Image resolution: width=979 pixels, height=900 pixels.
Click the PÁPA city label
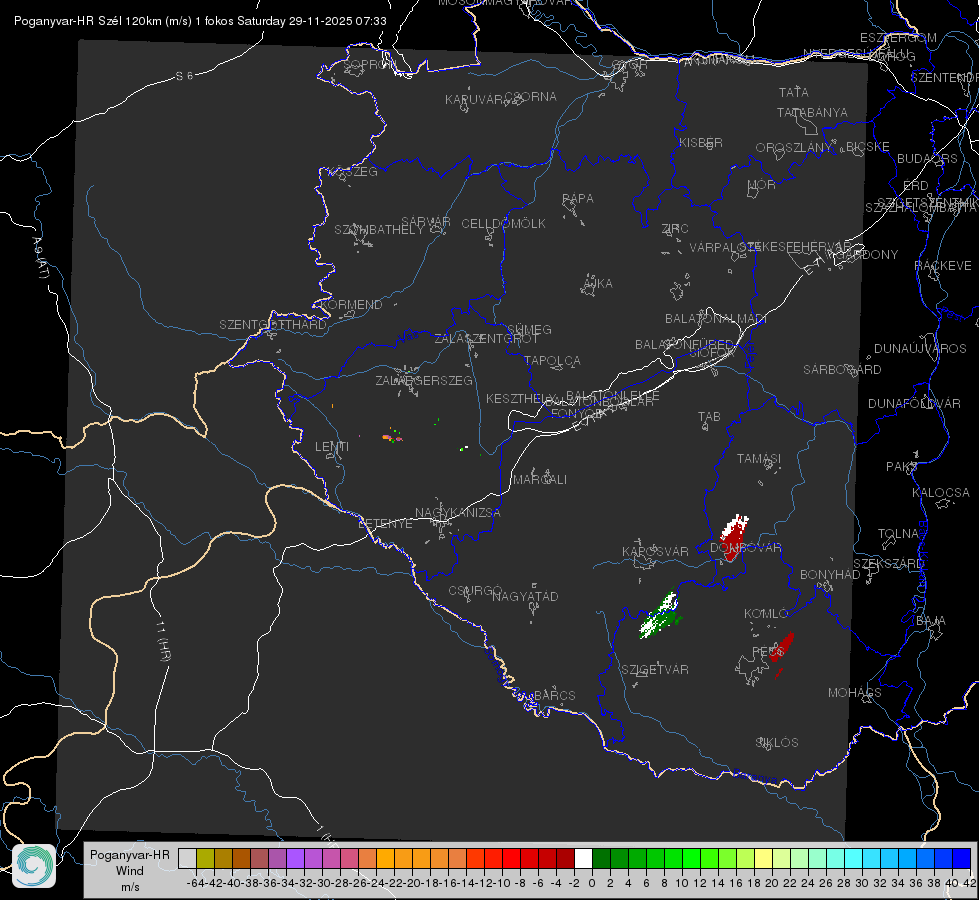point(578,199)
